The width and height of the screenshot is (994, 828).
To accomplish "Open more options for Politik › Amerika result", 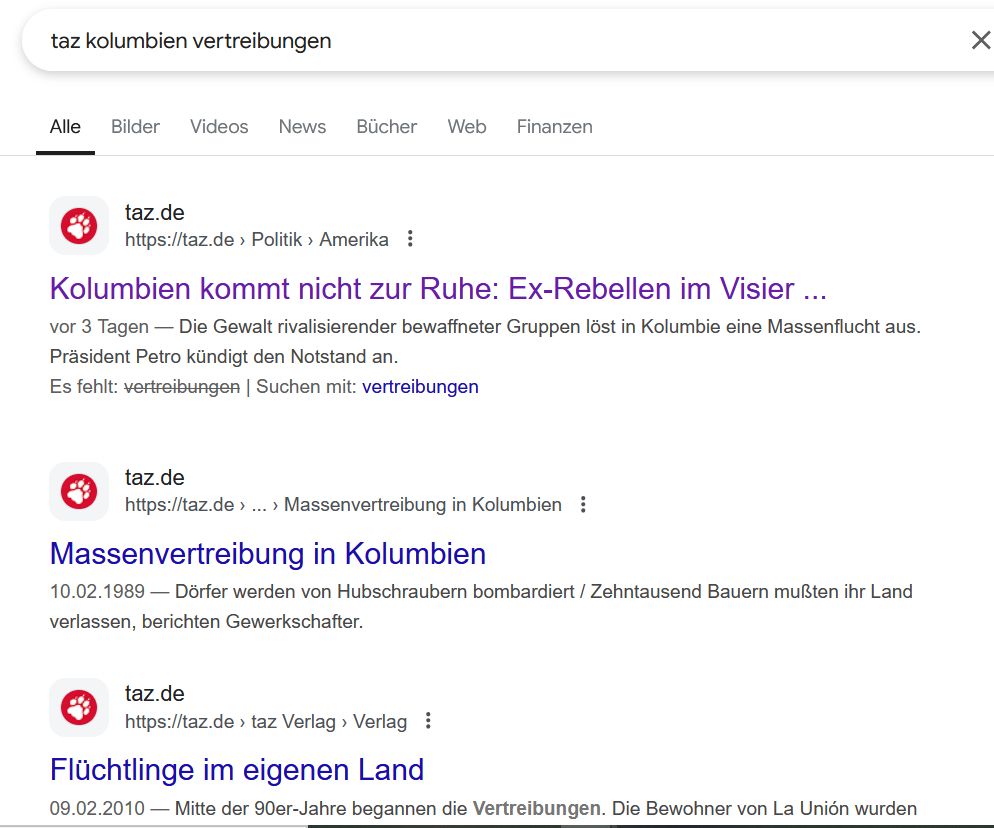I will coord(410,239).
